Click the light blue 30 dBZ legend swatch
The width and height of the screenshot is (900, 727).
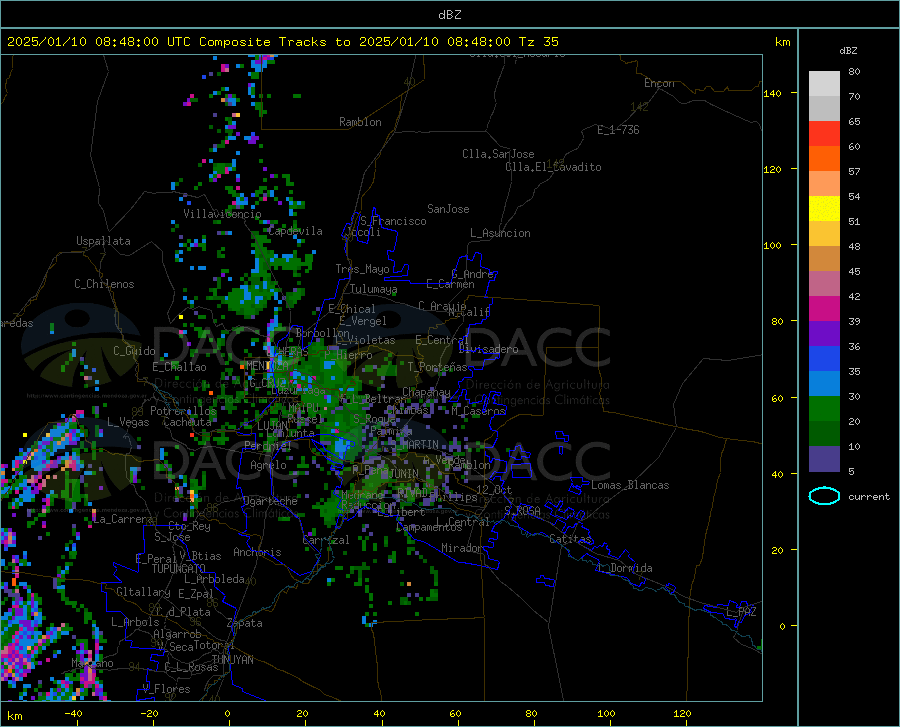824,384
